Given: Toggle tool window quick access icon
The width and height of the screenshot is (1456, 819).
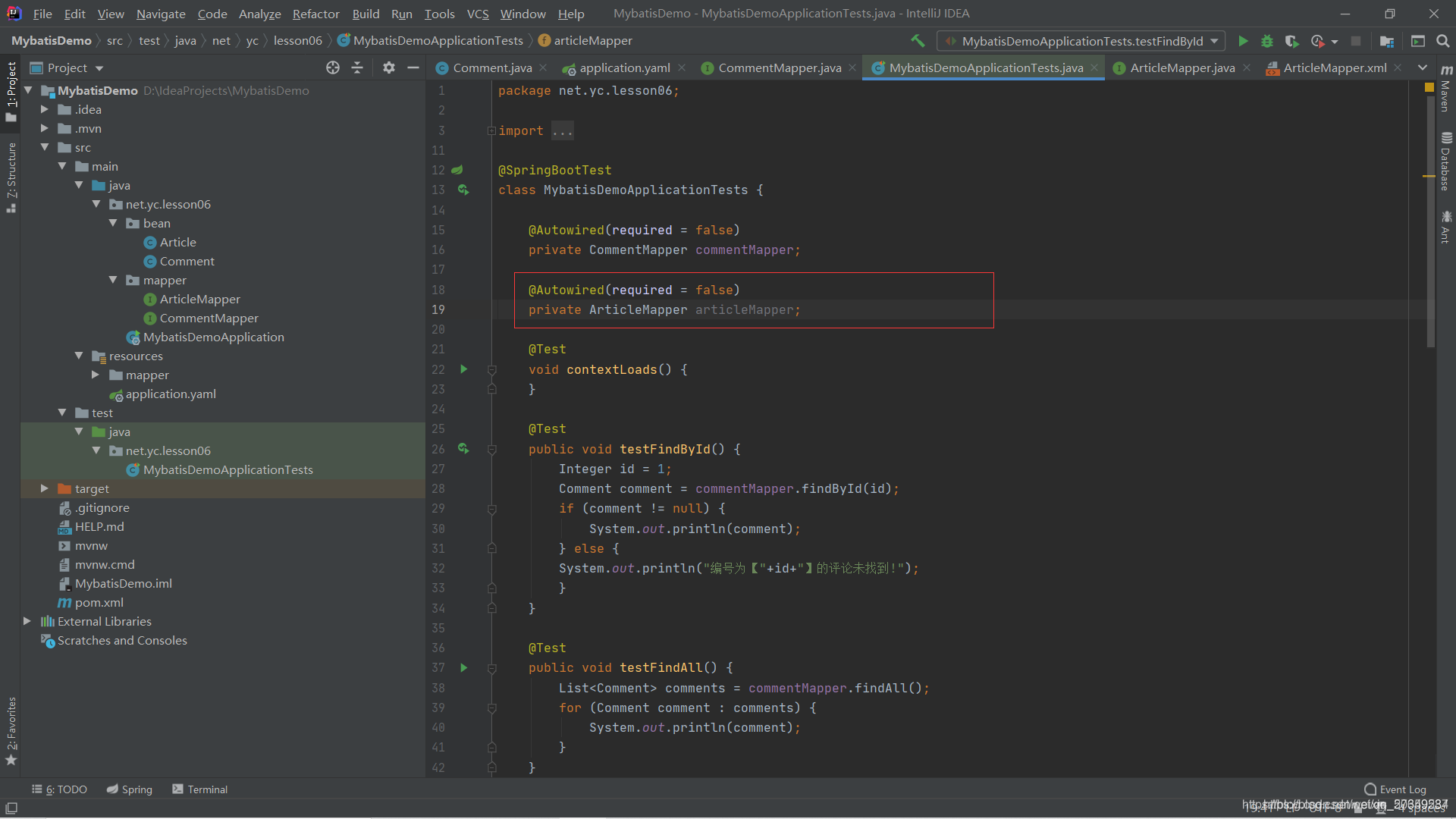Looking at the screenshot, I should coord(11,808).
